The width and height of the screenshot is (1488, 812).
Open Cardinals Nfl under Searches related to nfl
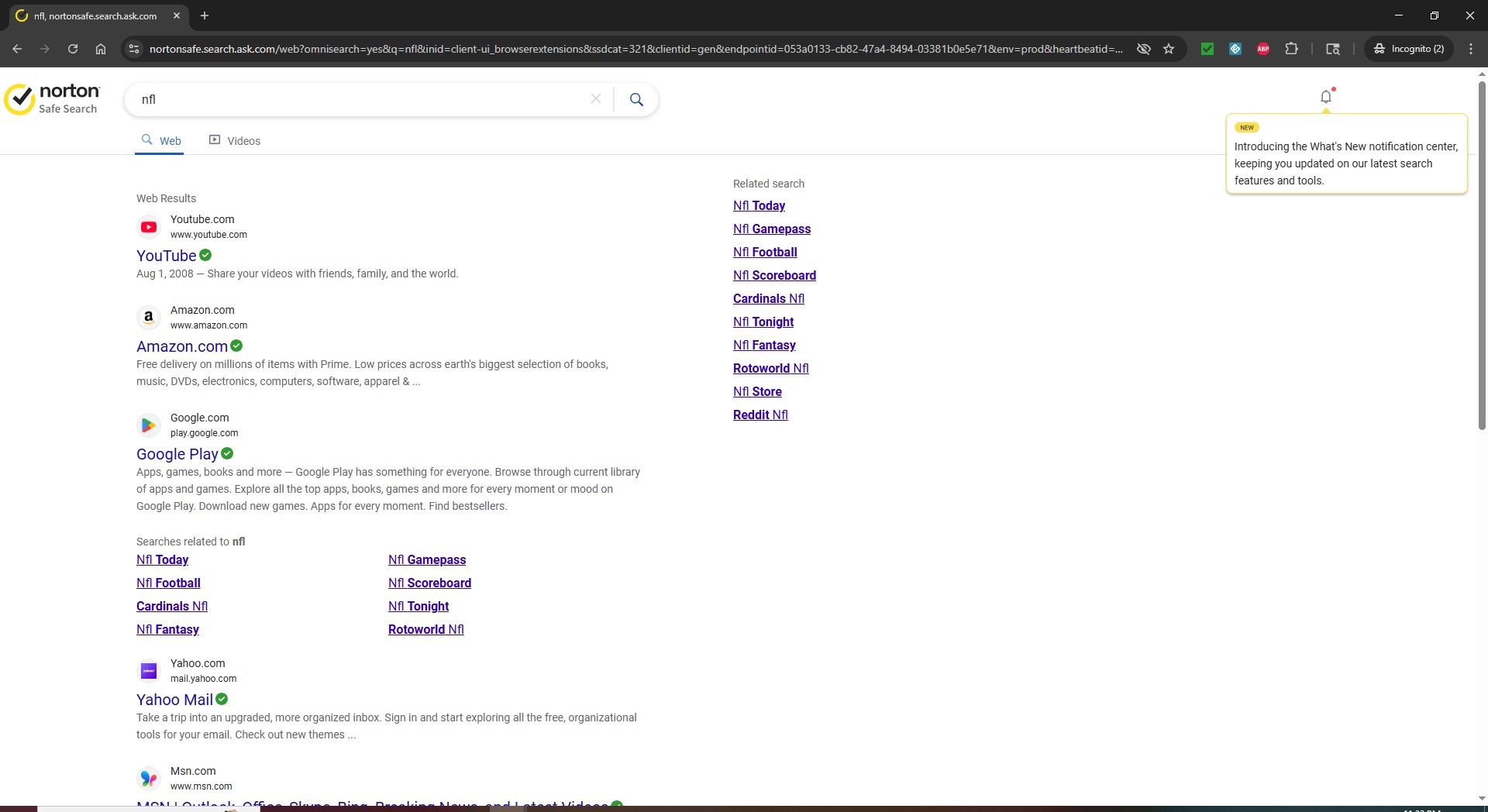click(x=172, y=606)
